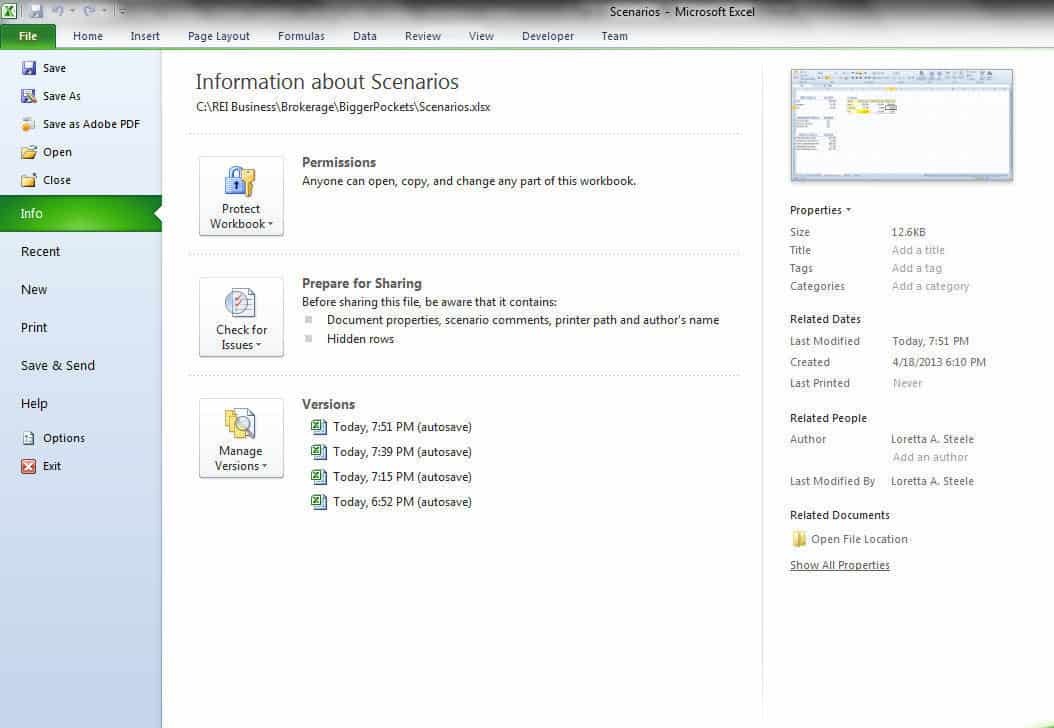1054x728 pixels.
Task: Open the 7:39 PM autosave version
Action: pos(391,452)
